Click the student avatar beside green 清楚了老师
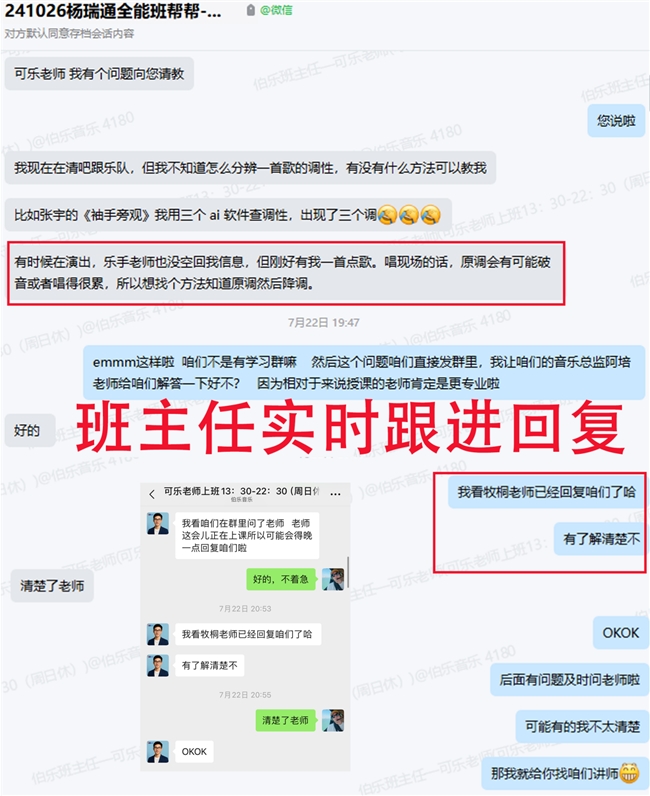The image size is (650, 796). click(333, 720)
